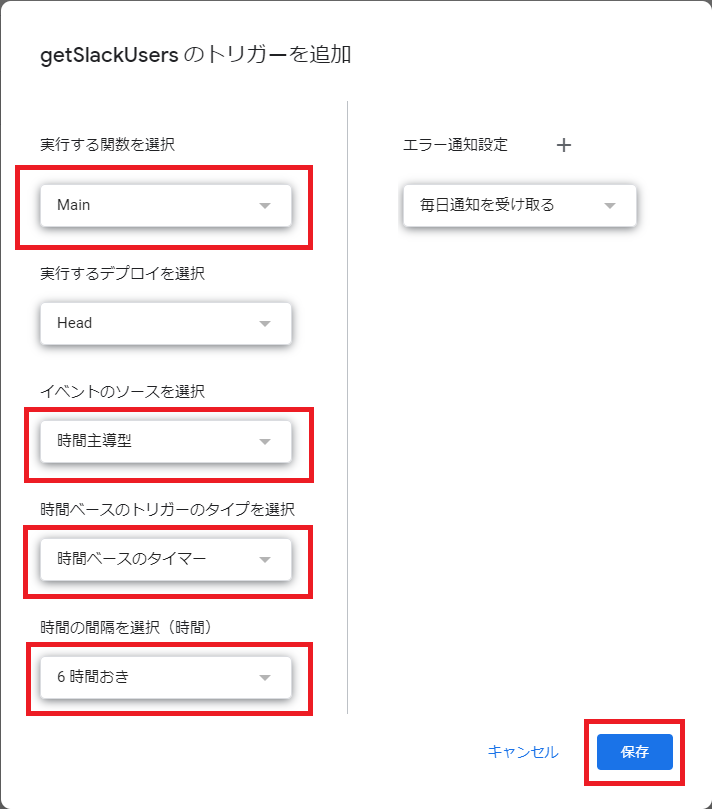The width and height of the screenshot is (712, 809).
Task: Open the deployment selector showing Head
Action: (x=166, y=323)
